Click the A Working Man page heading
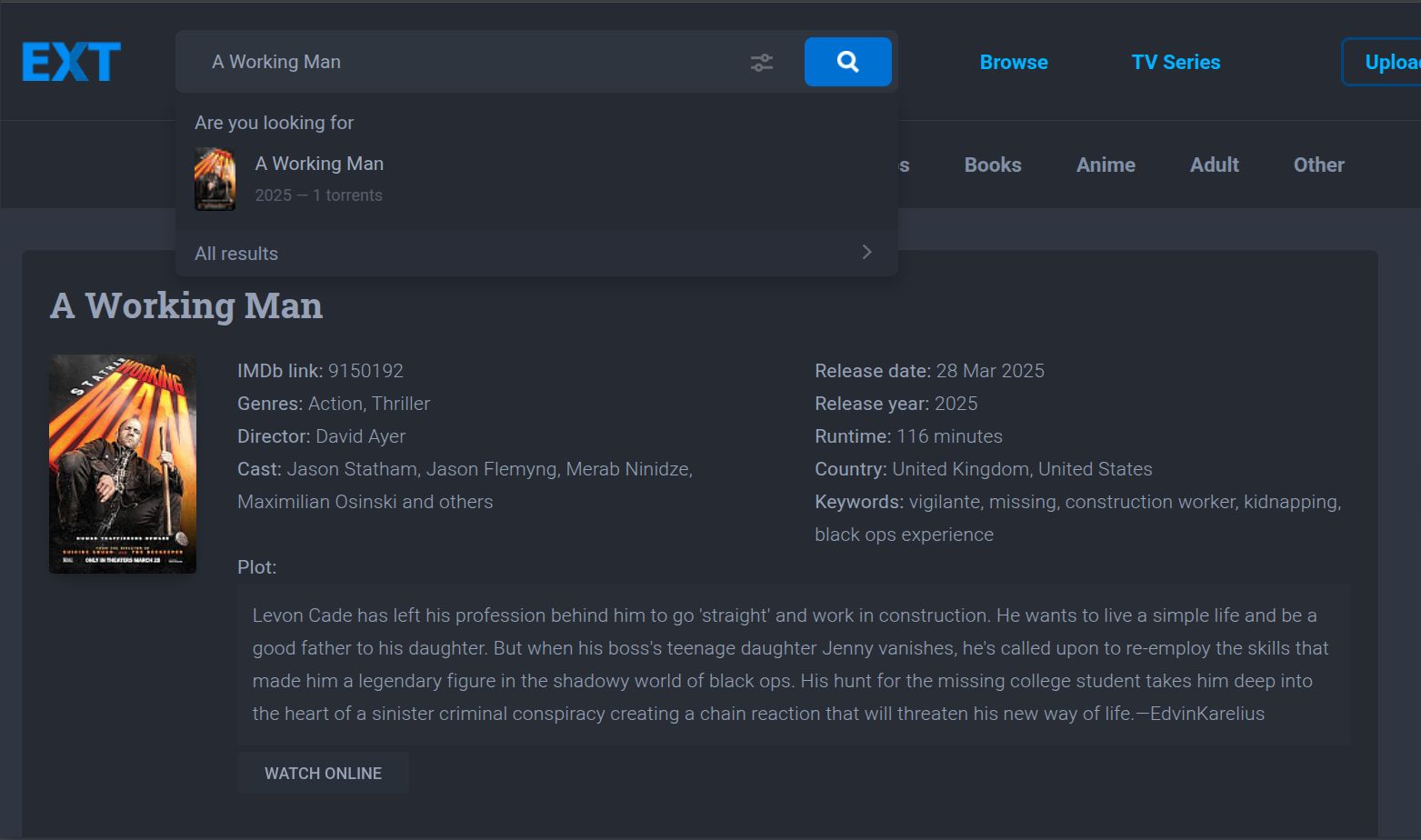 pyautogui.click(x=186, y=305)
